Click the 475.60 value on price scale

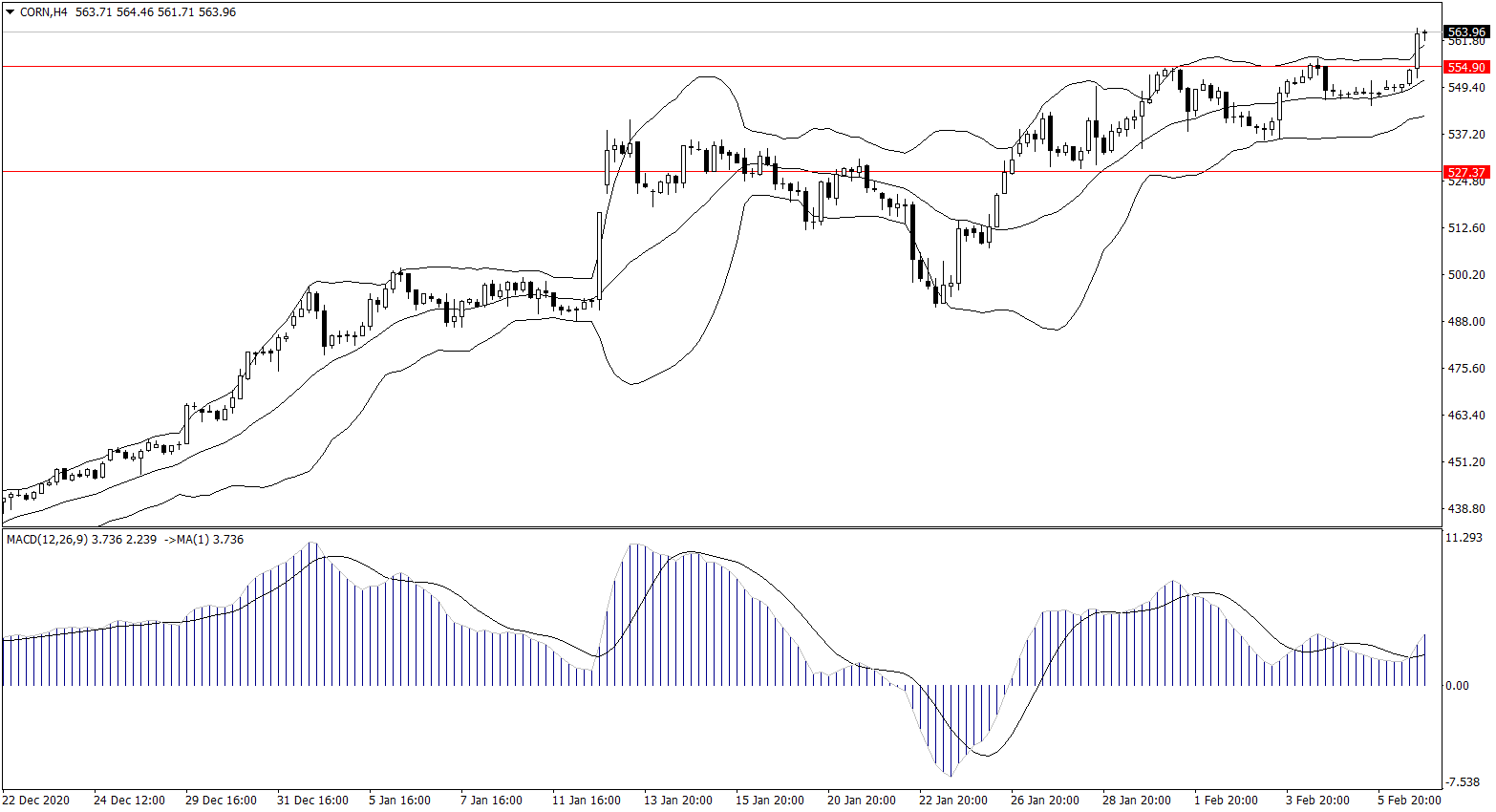point(1466,369)
